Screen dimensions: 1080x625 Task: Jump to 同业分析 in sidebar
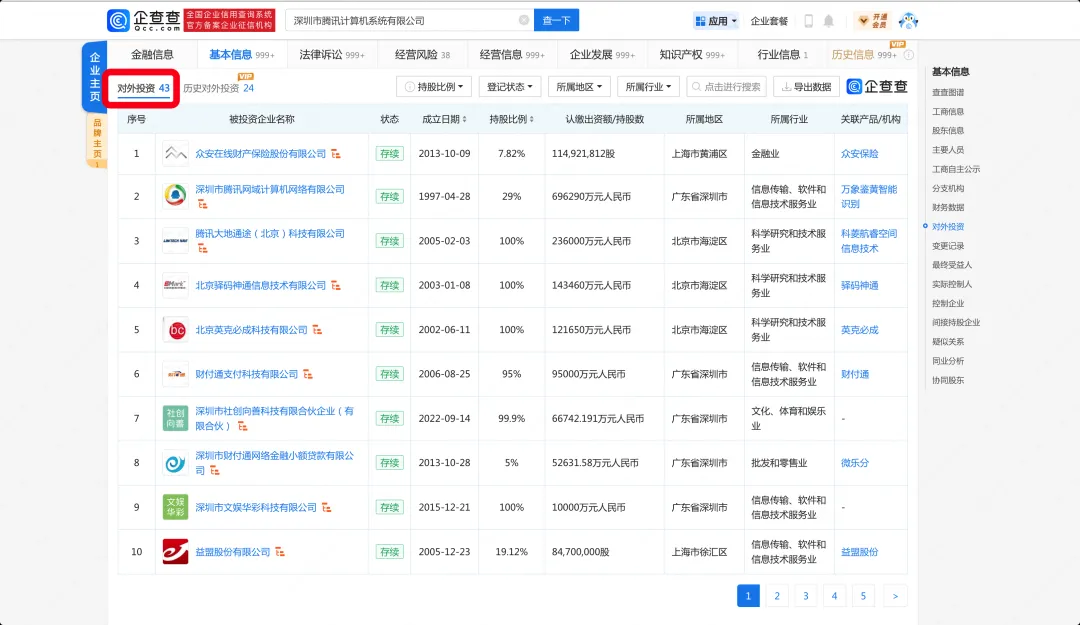coord(948,361)
